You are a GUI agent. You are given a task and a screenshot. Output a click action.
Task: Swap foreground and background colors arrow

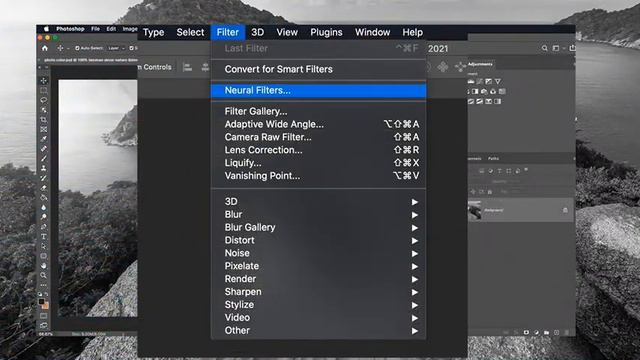46,294
